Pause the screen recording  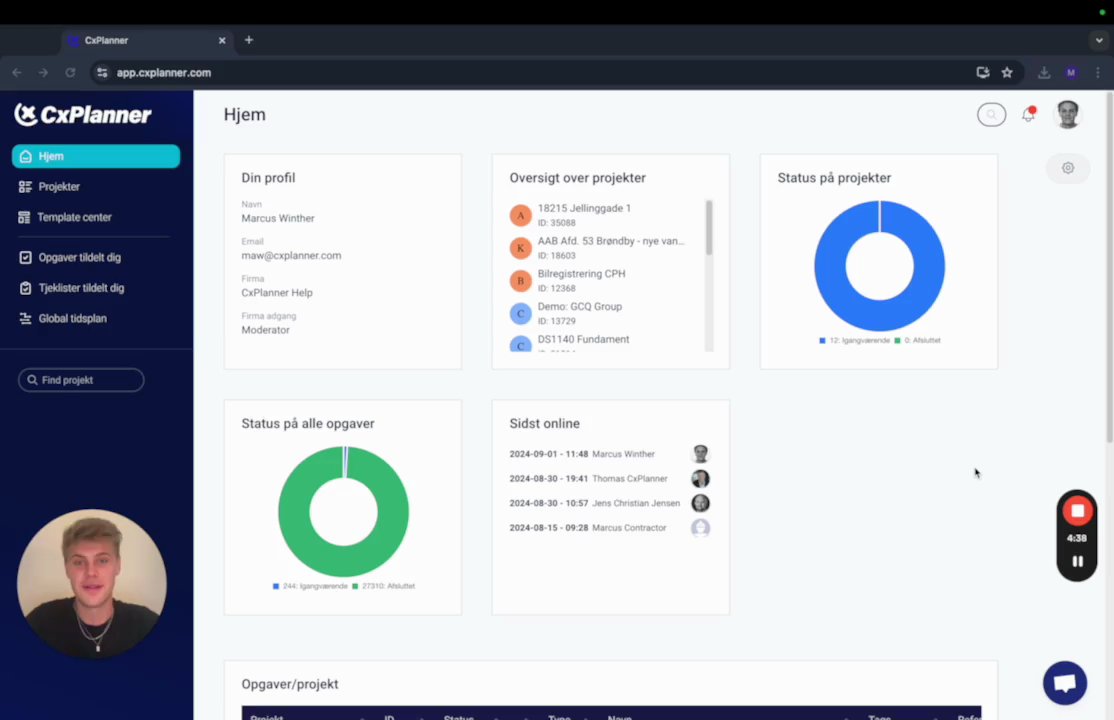tap(1077, 562)
